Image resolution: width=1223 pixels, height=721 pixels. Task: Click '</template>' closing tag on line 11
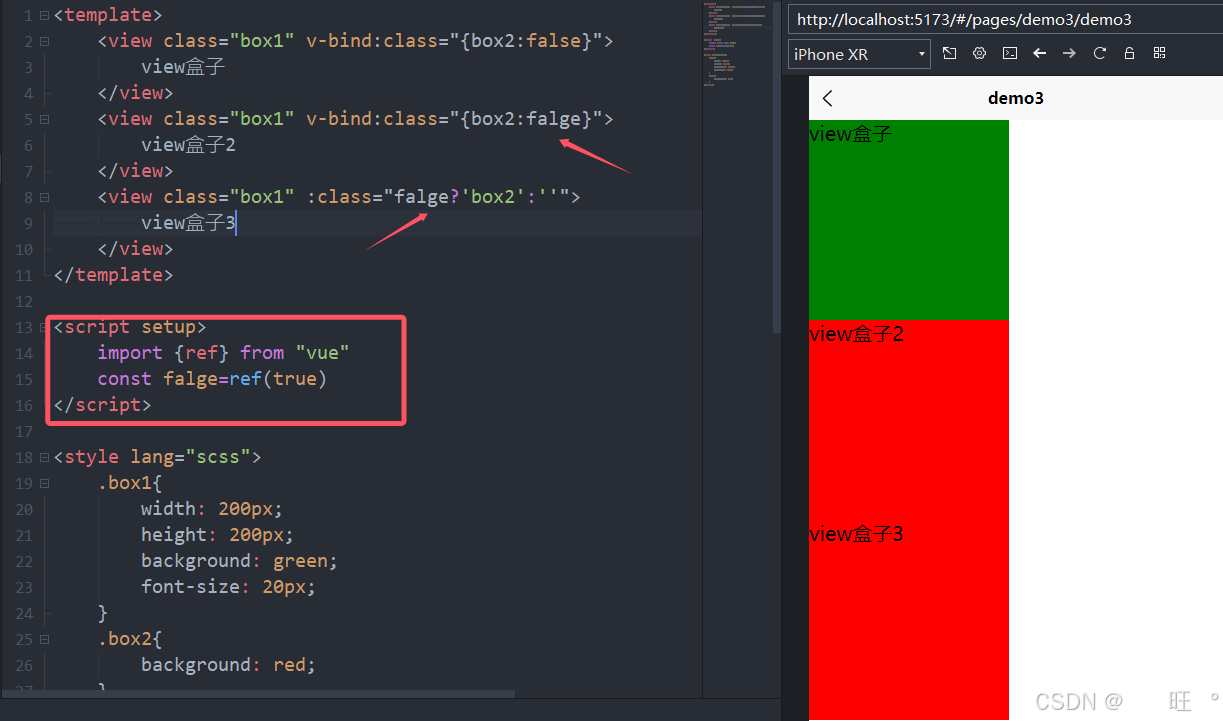click(113, 275)
